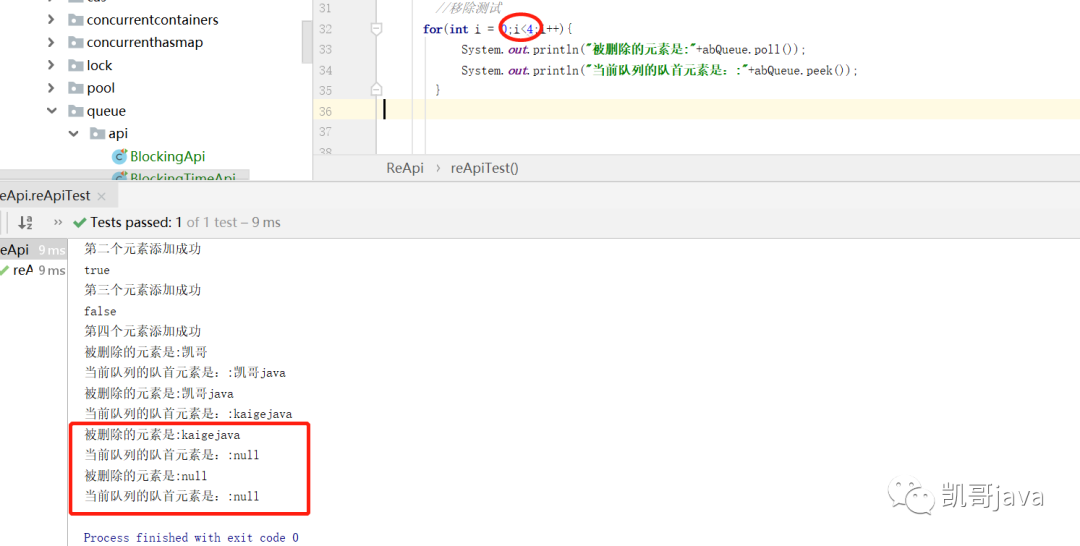The image size is (1080, 546).
Task: Click the abQueue.poll() call in code
Action: 750,50
